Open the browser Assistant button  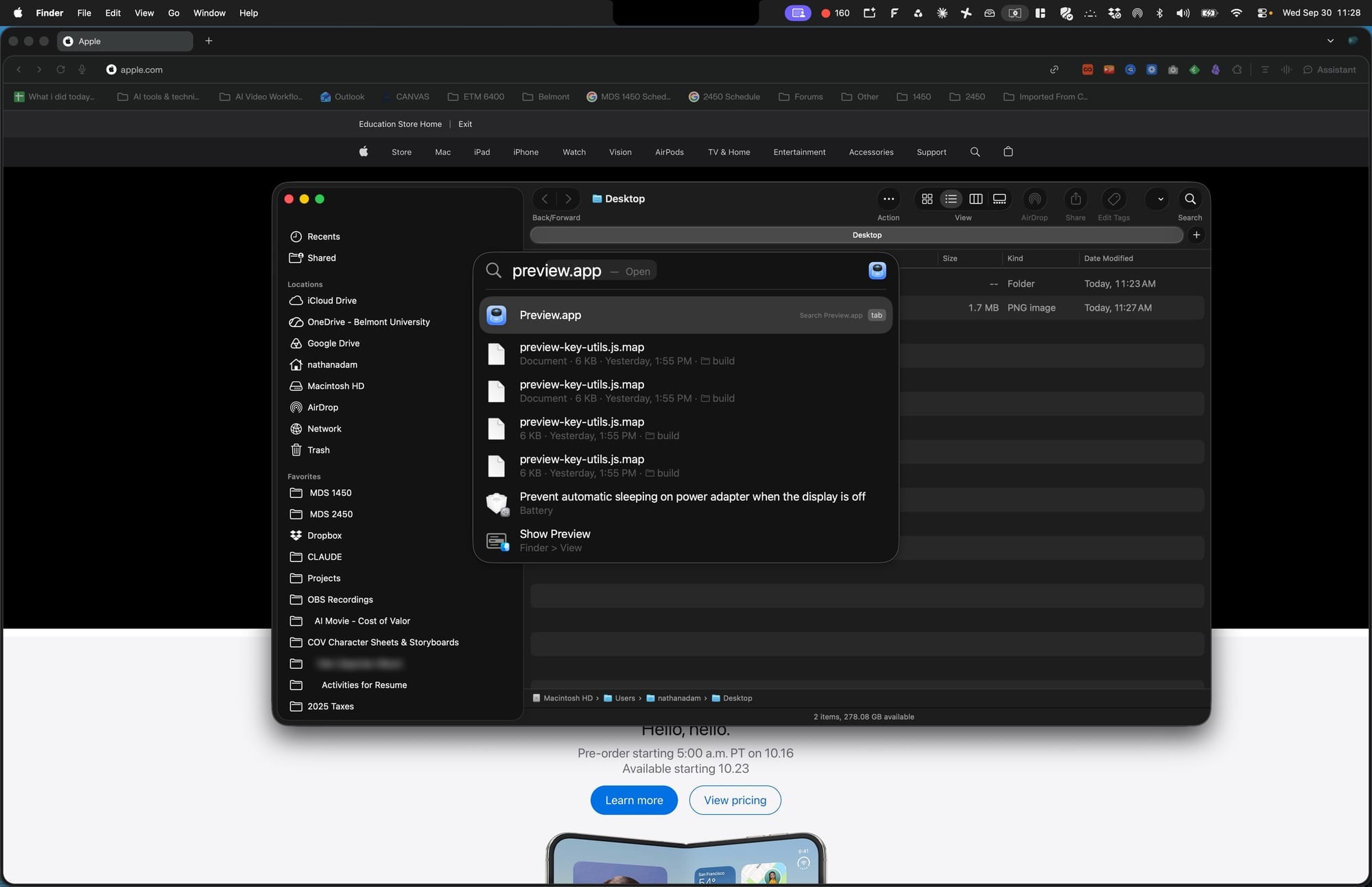tap(1329, 69)
